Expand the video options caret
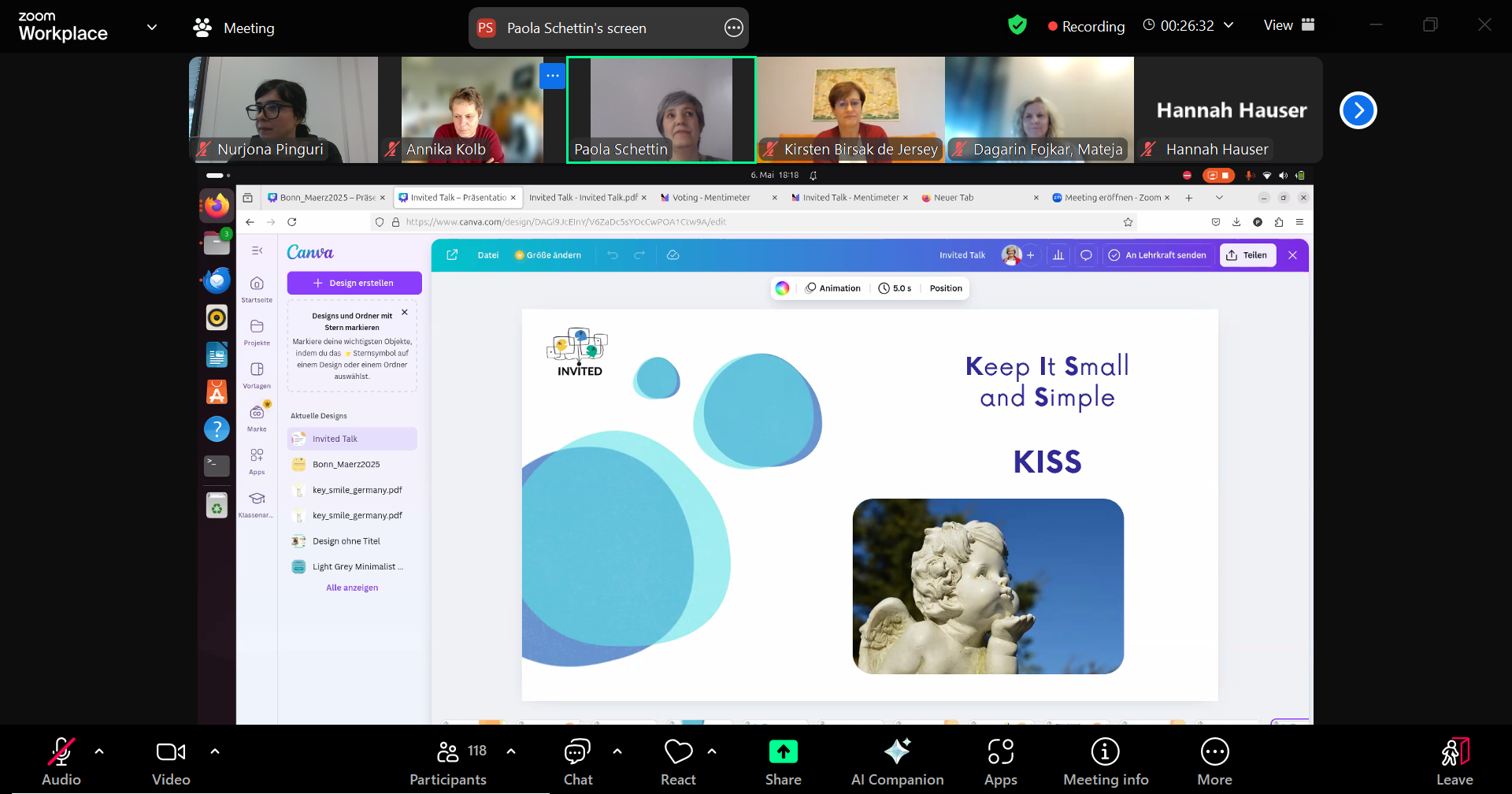Viewport: 1512px width, 794px height. [215, 751]
